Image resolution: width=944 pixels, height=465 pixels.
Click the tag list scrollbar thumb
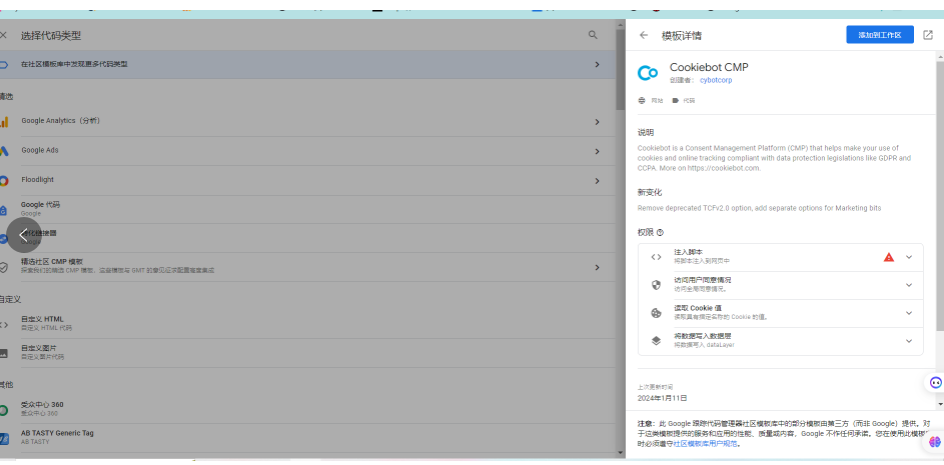pos(620,69)
